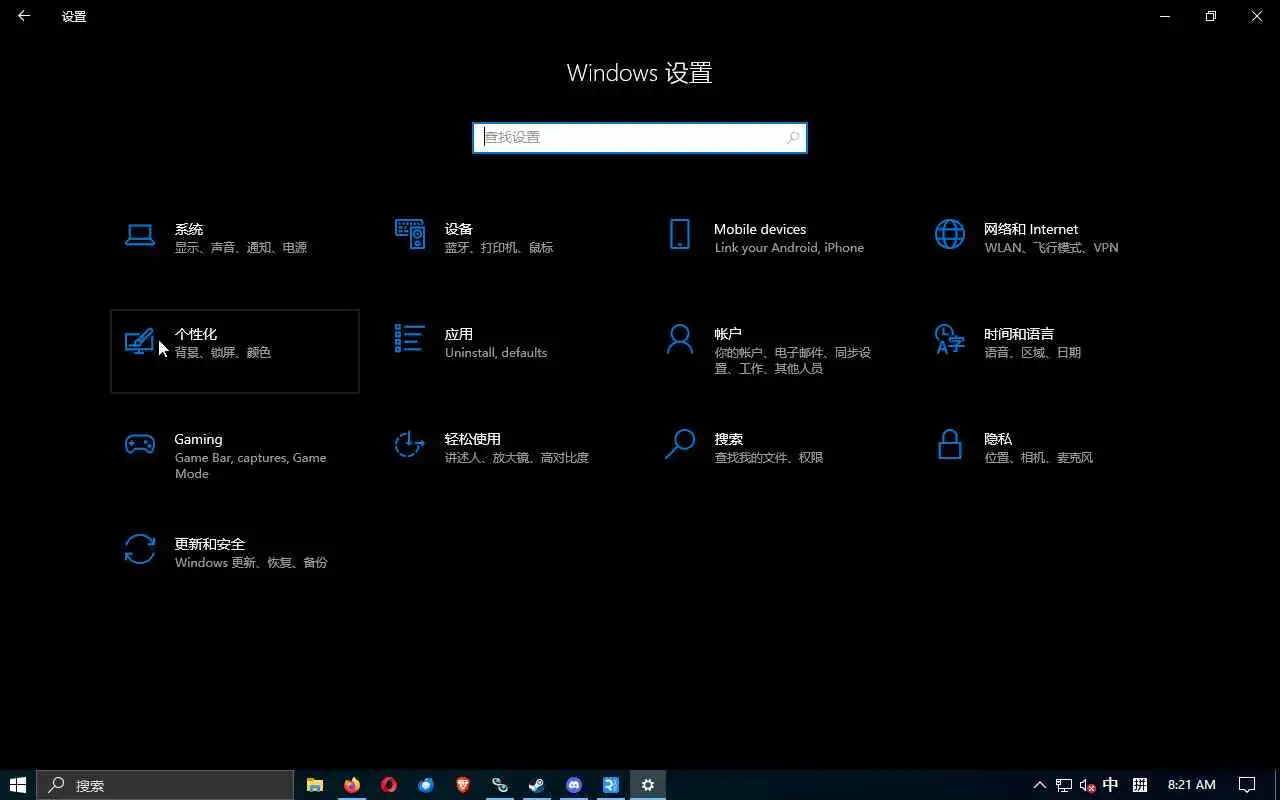Image resolution: width=1280 pixels, height=800 pixels.
Task: Open the Gaming settings tile
Action: click(234, 456)
